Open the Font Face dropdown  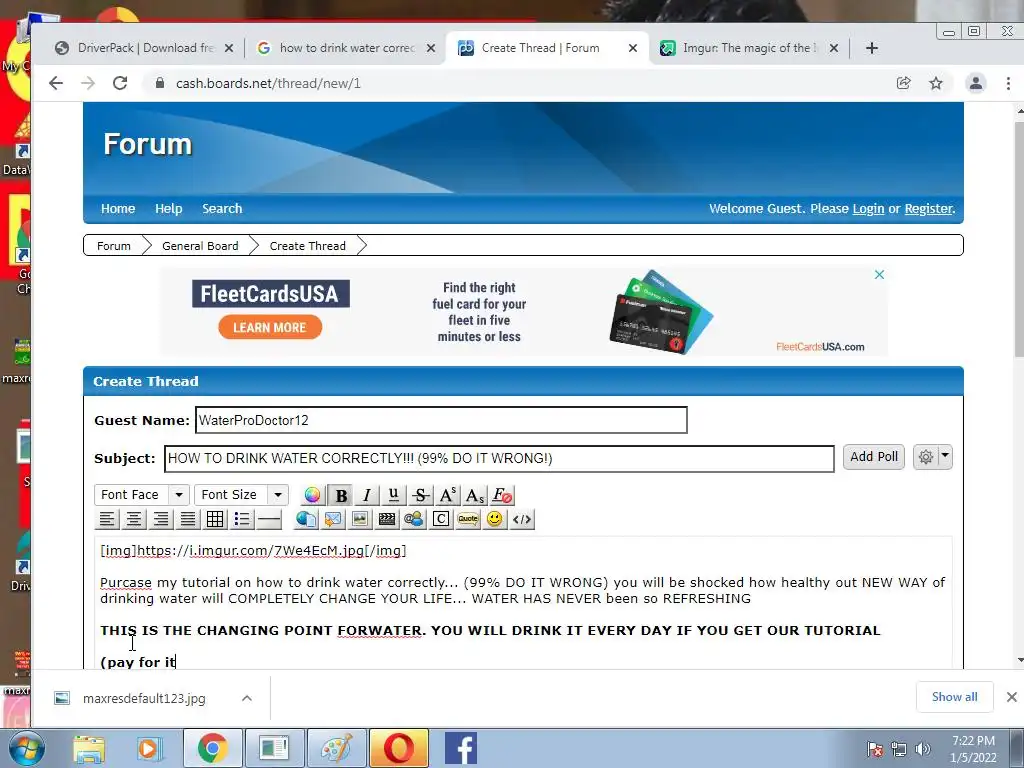click(x=142, y=494)
